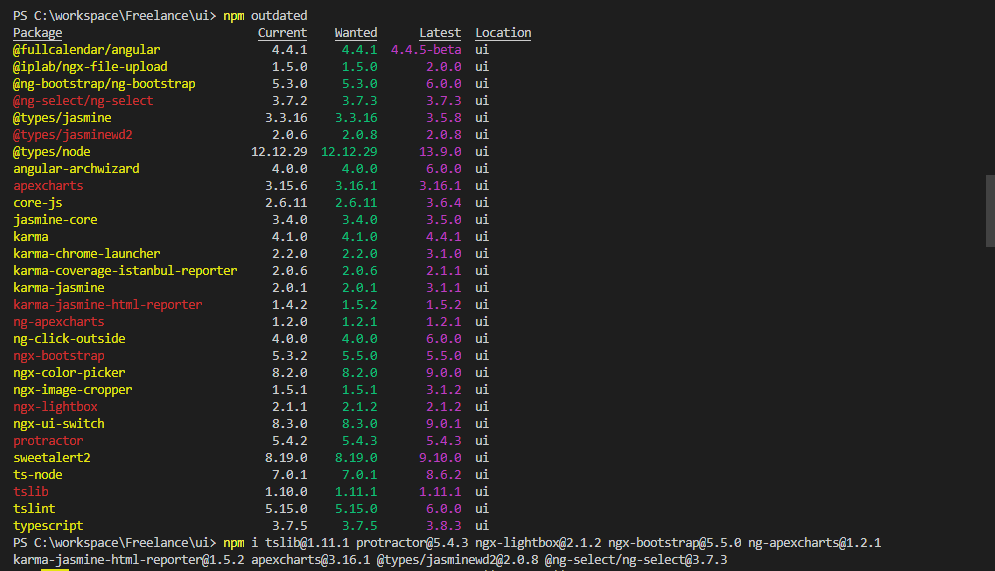995x571 pixels.
Task: Click '@ng-select/ng-select@3.7.3' in the install command
Action: 636,560
